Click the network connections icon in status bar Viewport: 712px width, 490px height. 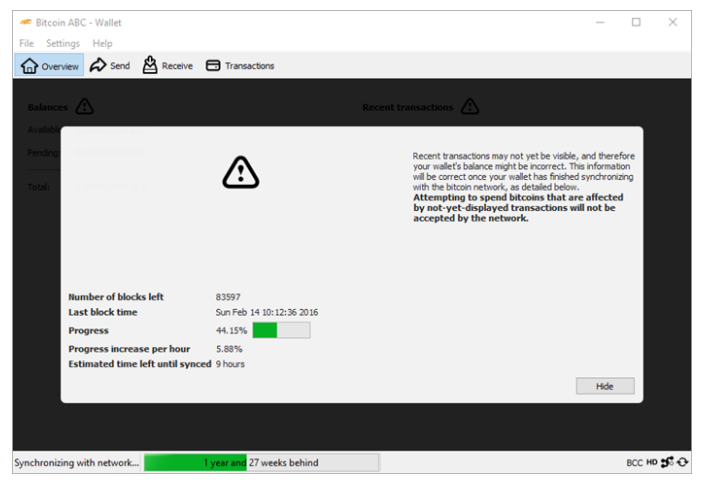667,462
